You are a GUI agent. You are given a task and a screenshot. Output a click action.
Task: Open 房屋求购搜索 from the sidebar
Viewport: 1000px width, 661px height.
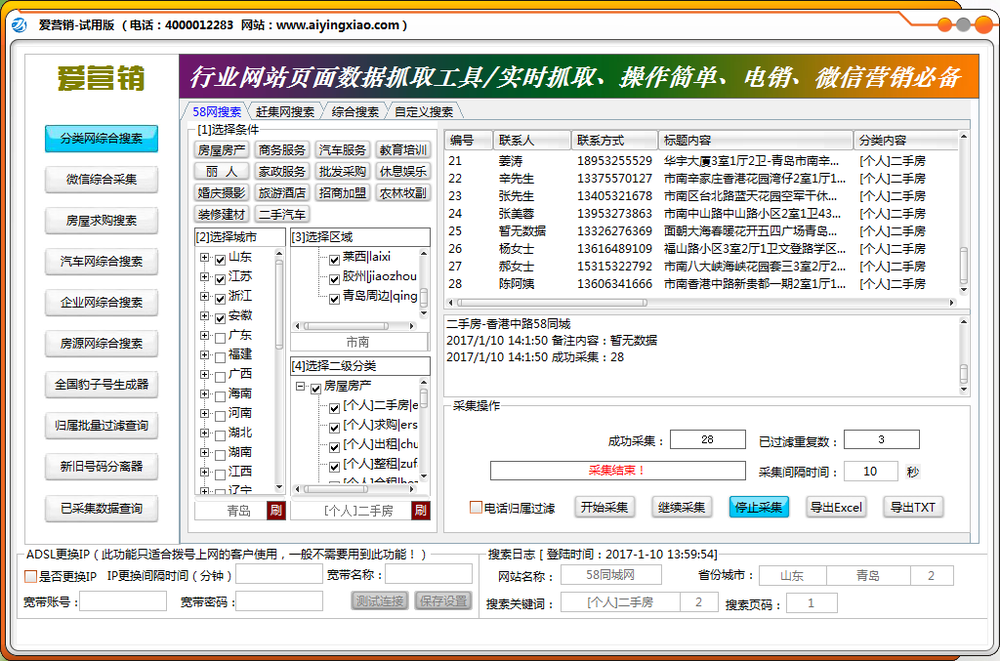[x=101, y=221]
